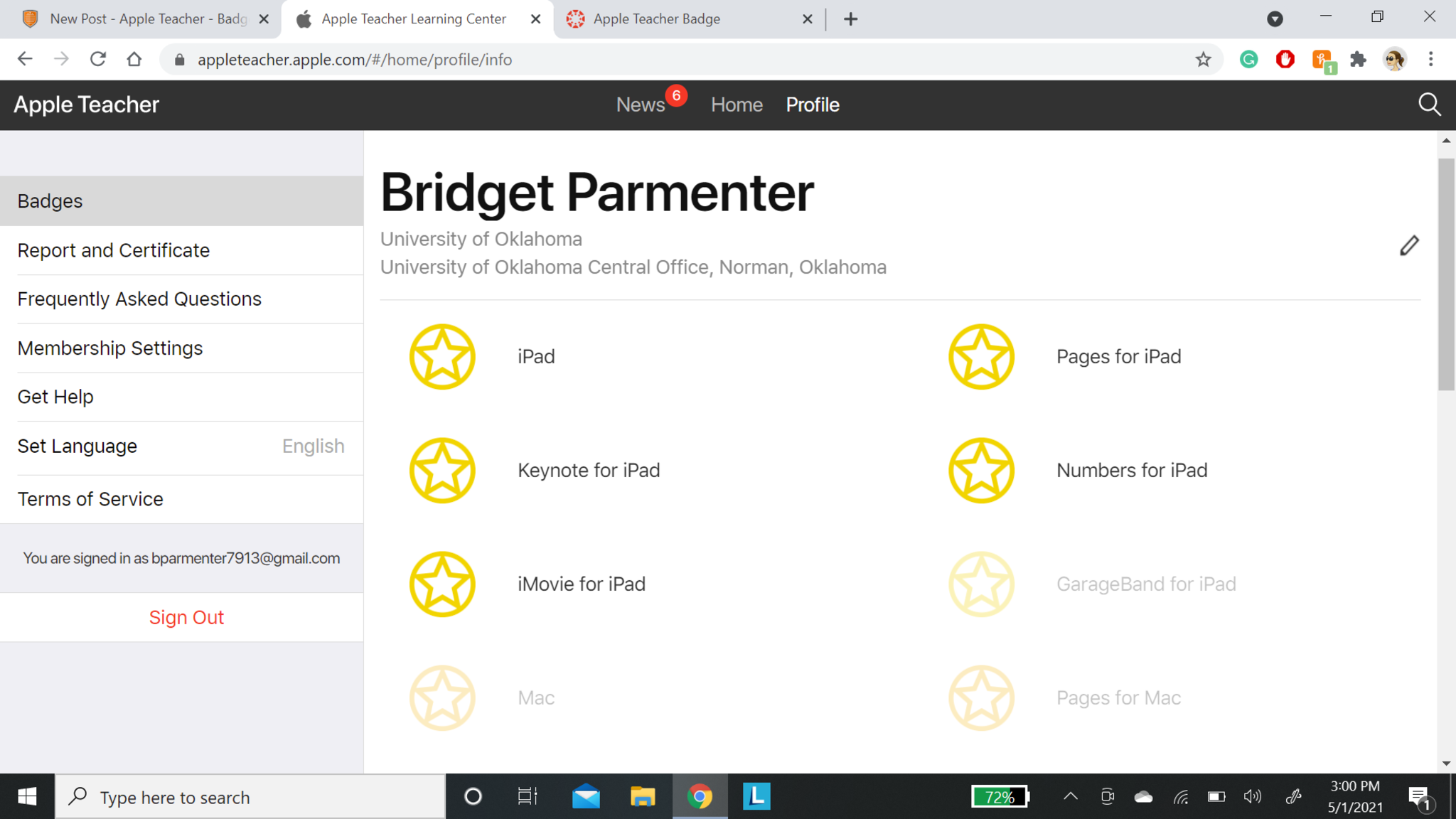1456x819 pixels.
Task: Click the search magnifier in Apple Teacher header
Action: click(1429, 105)
